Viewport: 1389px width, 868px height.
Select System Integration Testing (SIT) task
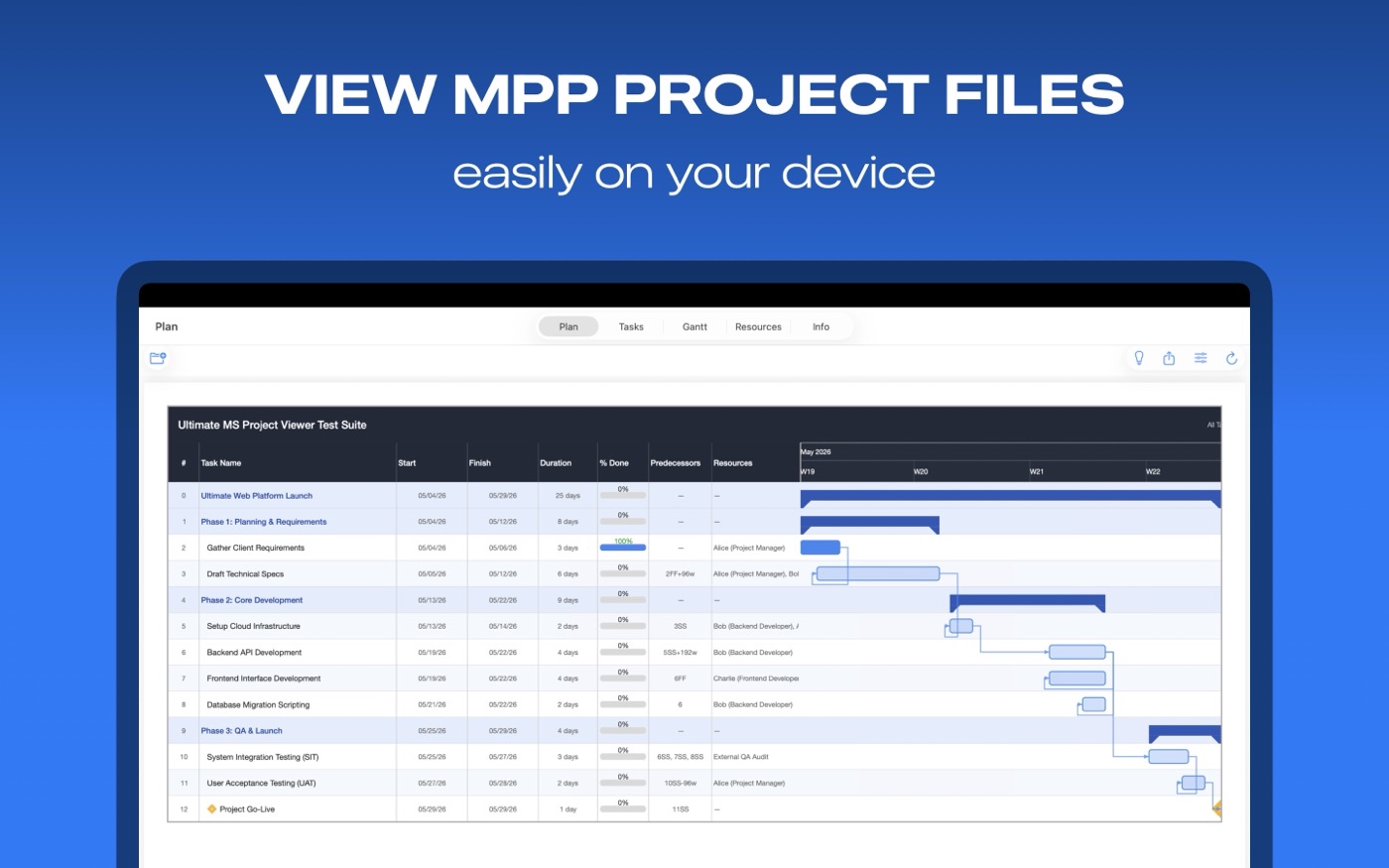click(263, 757)
